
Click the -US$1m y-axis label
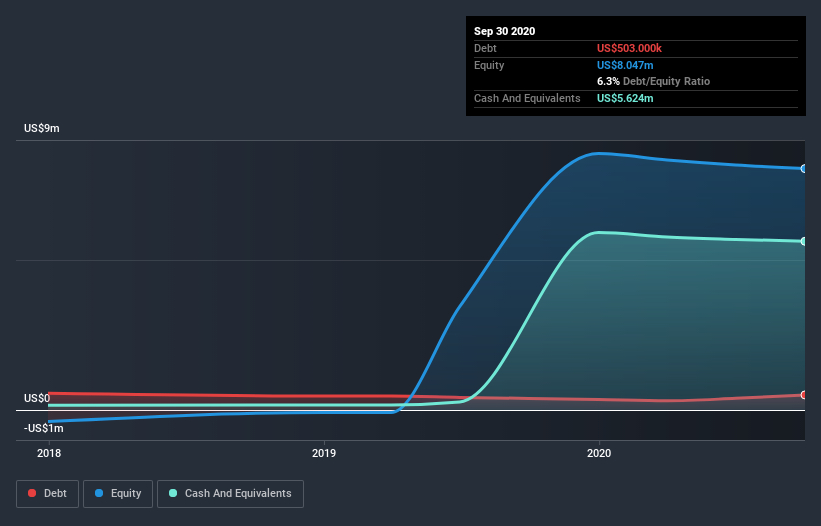[43, 428]
